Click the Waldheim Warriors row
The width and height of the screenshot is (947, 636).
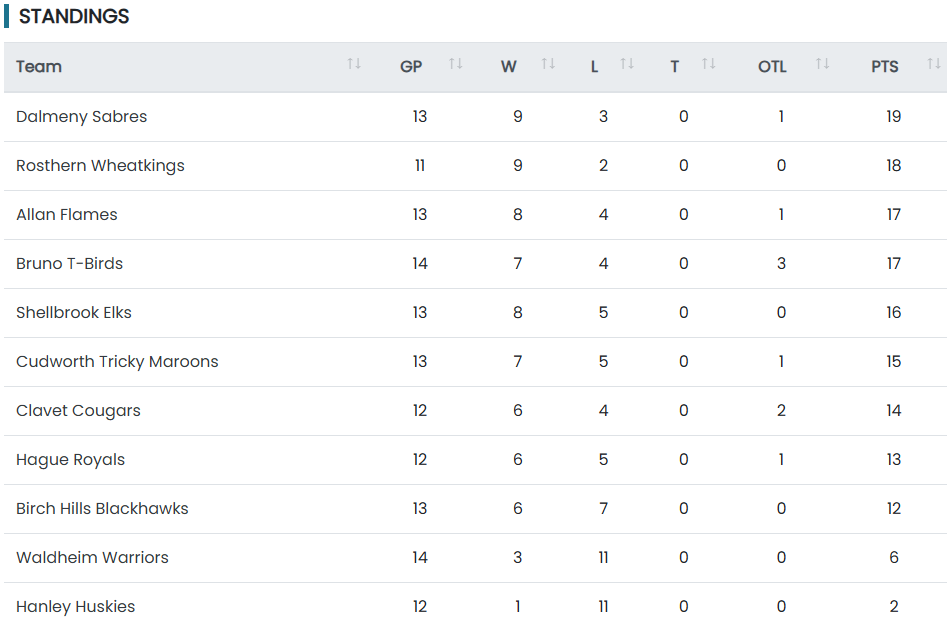coord(92,557)
